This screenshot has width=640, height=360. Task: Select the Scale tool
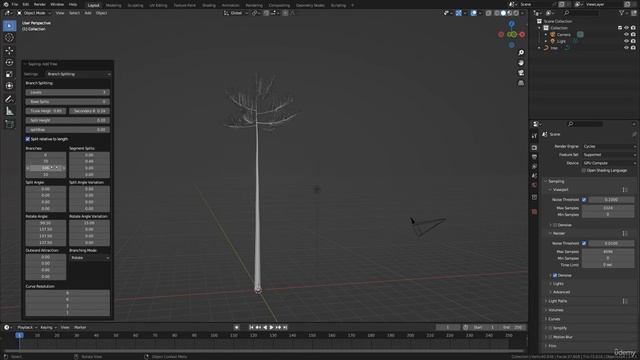[x=9, y=74]
